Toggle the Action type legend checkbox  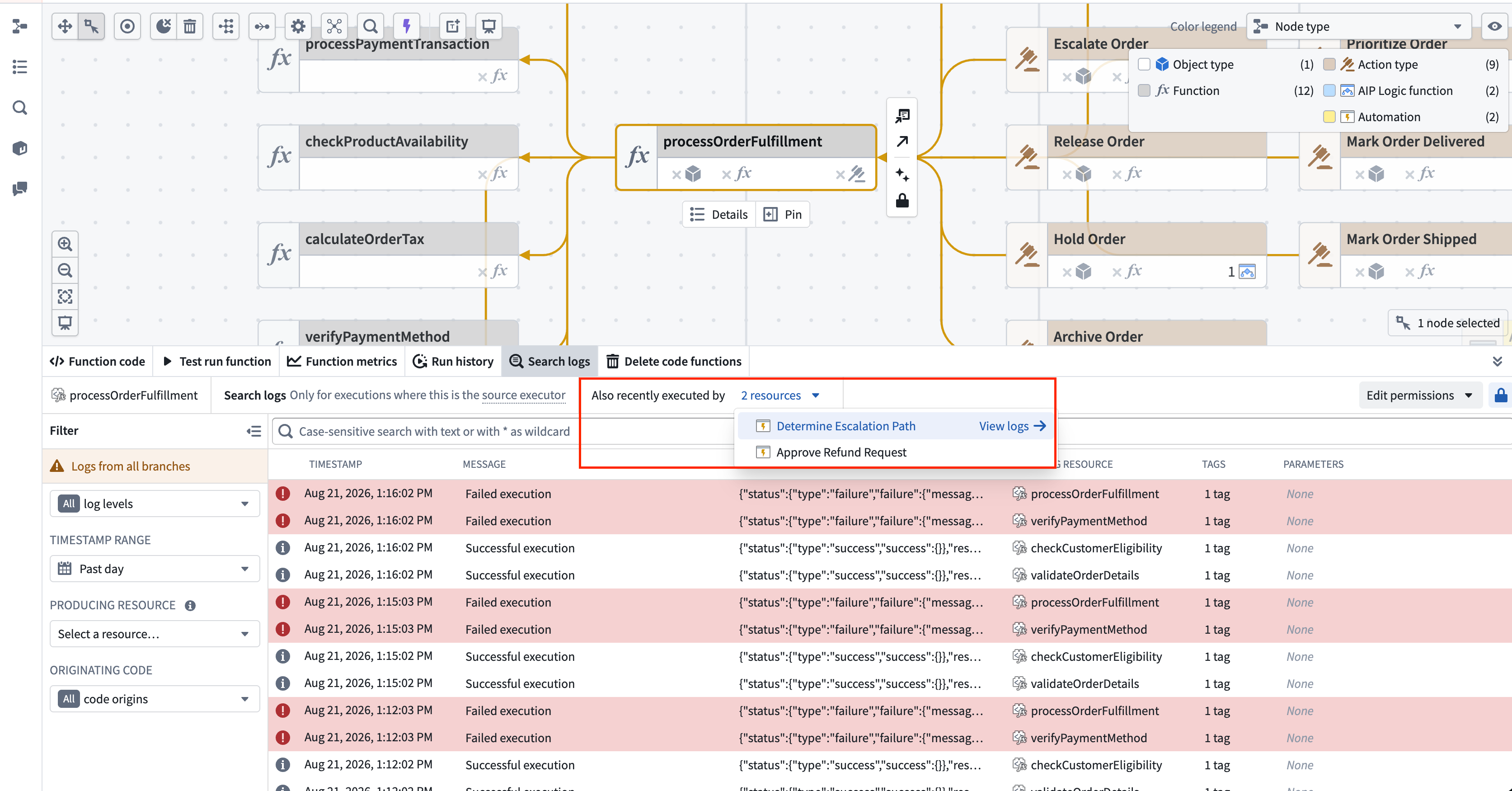pos(1329,65)
